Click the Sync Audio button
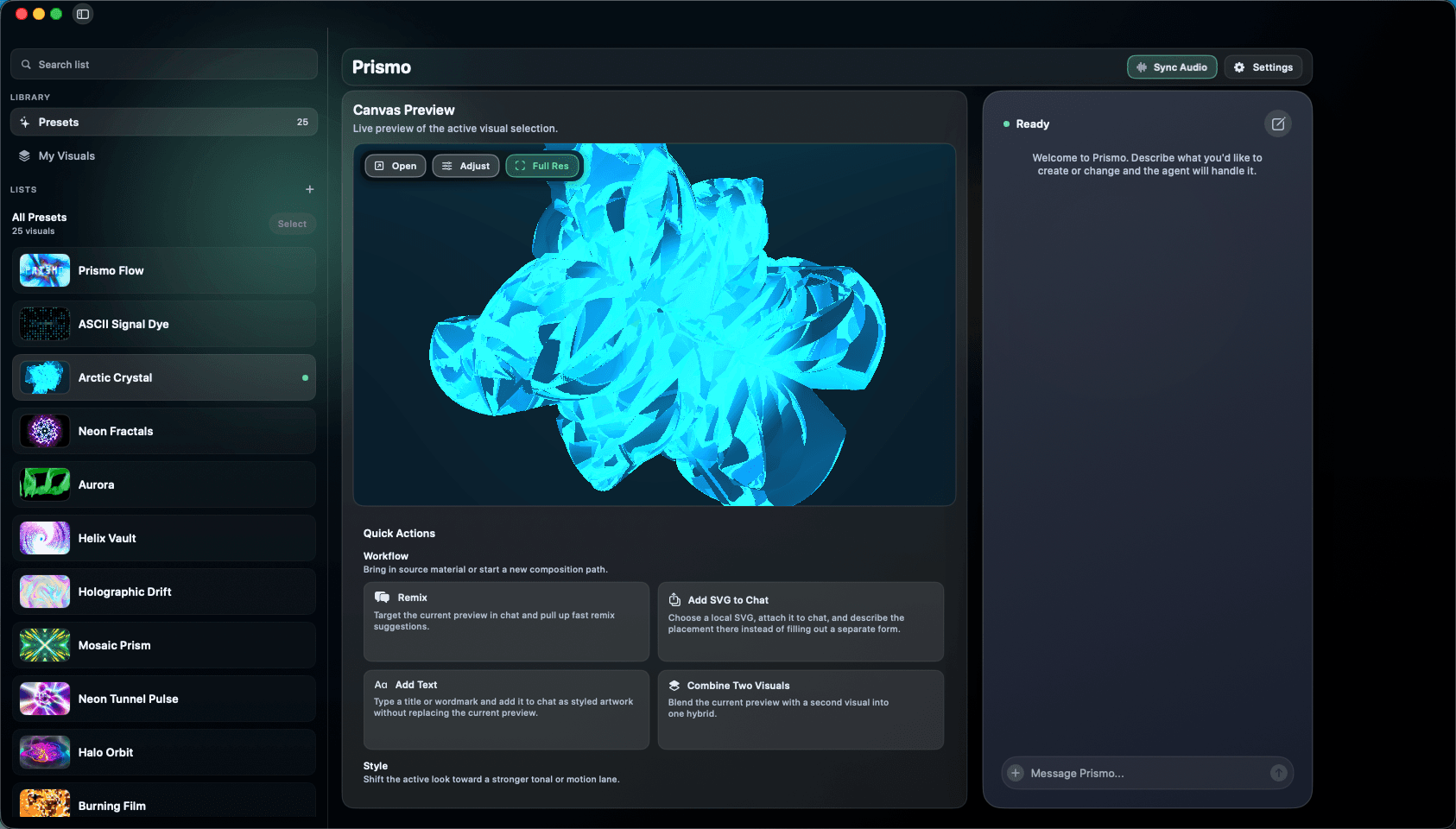Image resolution: width=1456 pixels, height=829 pixels. point(1172,66)
